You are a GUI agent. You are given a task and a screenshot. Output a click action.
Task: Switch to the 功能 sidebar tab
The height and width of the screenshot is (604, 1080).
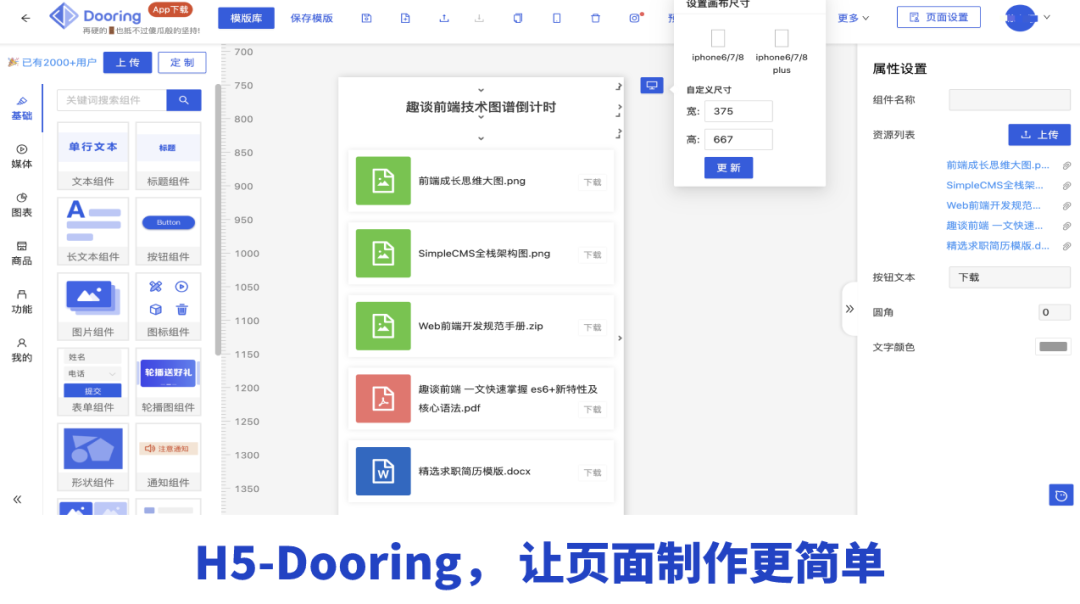pyautogui.click(x=21, y=302)
